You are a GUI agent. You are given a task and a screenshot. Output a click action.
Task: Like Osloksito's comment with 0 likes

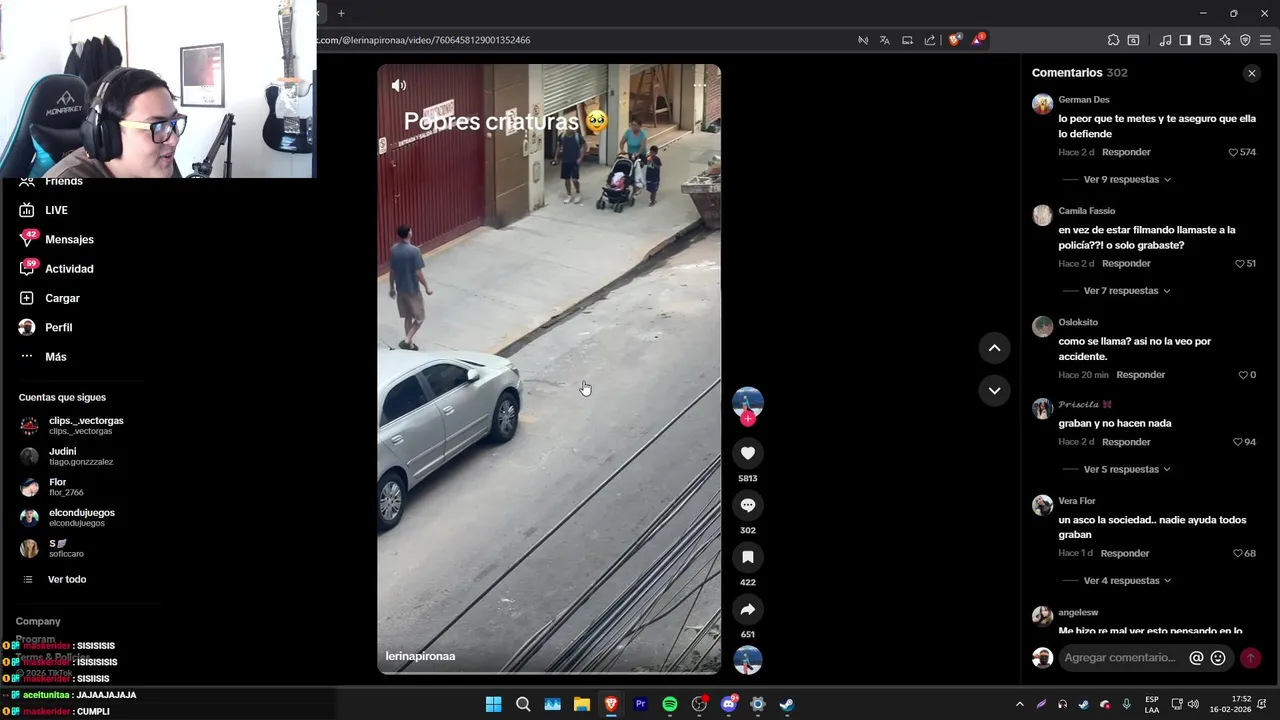(x=1243, y=375)
